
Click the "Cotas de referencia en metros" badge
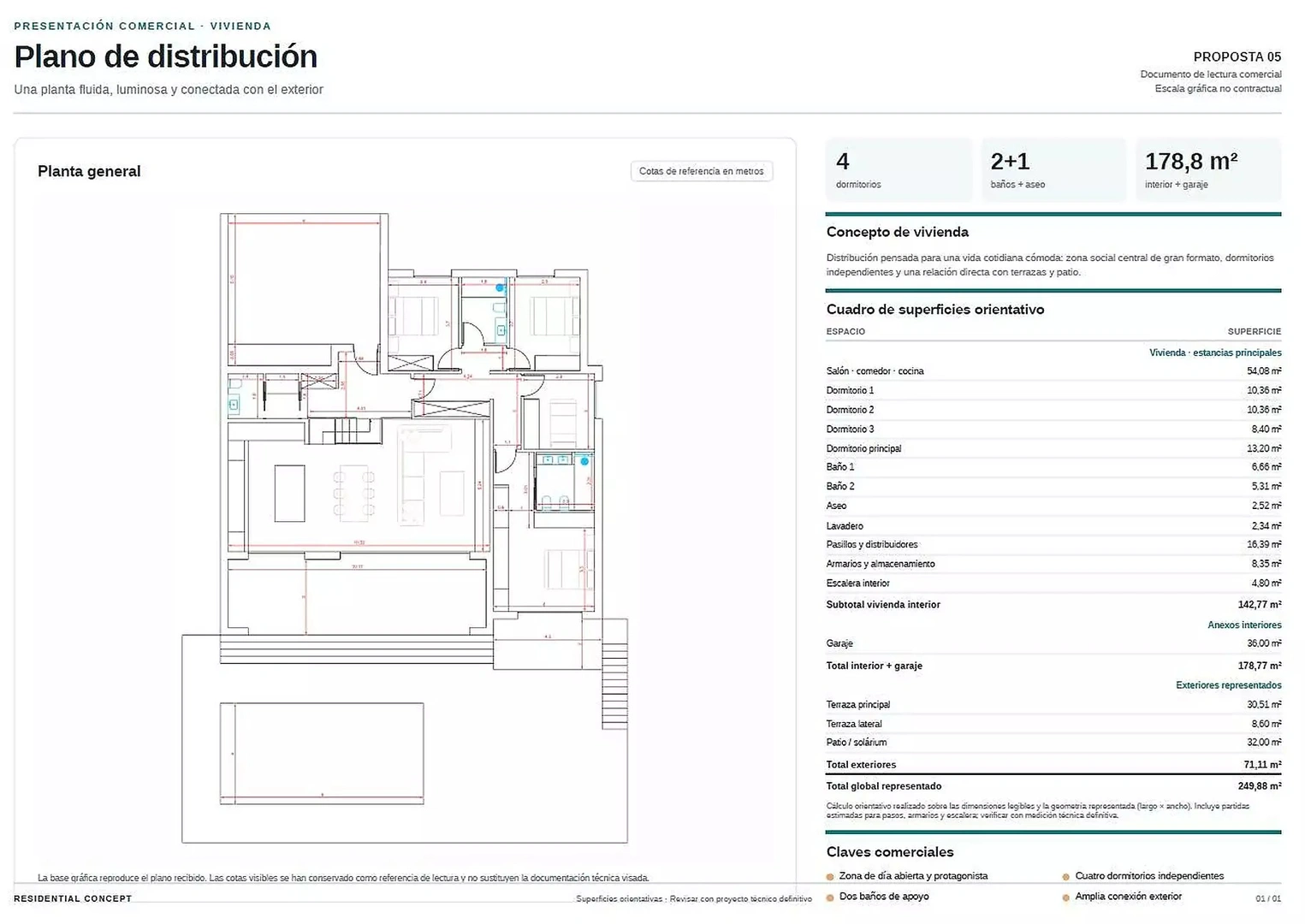(702, 171)
